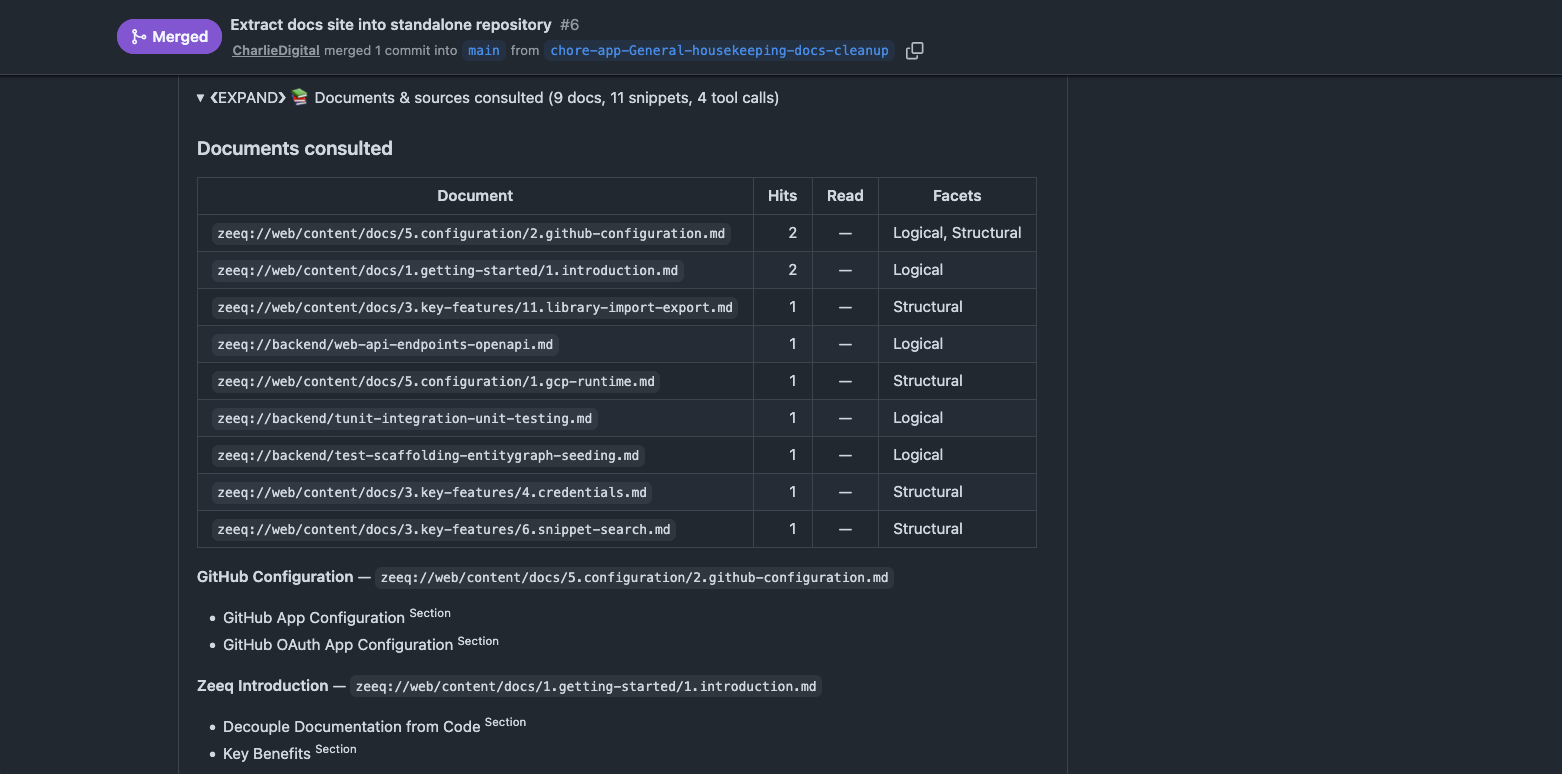Viewport: 1562px width, 774px height.
Task: Click Read dash in gcp-runtime row
Action: click(x=845, y=381)
